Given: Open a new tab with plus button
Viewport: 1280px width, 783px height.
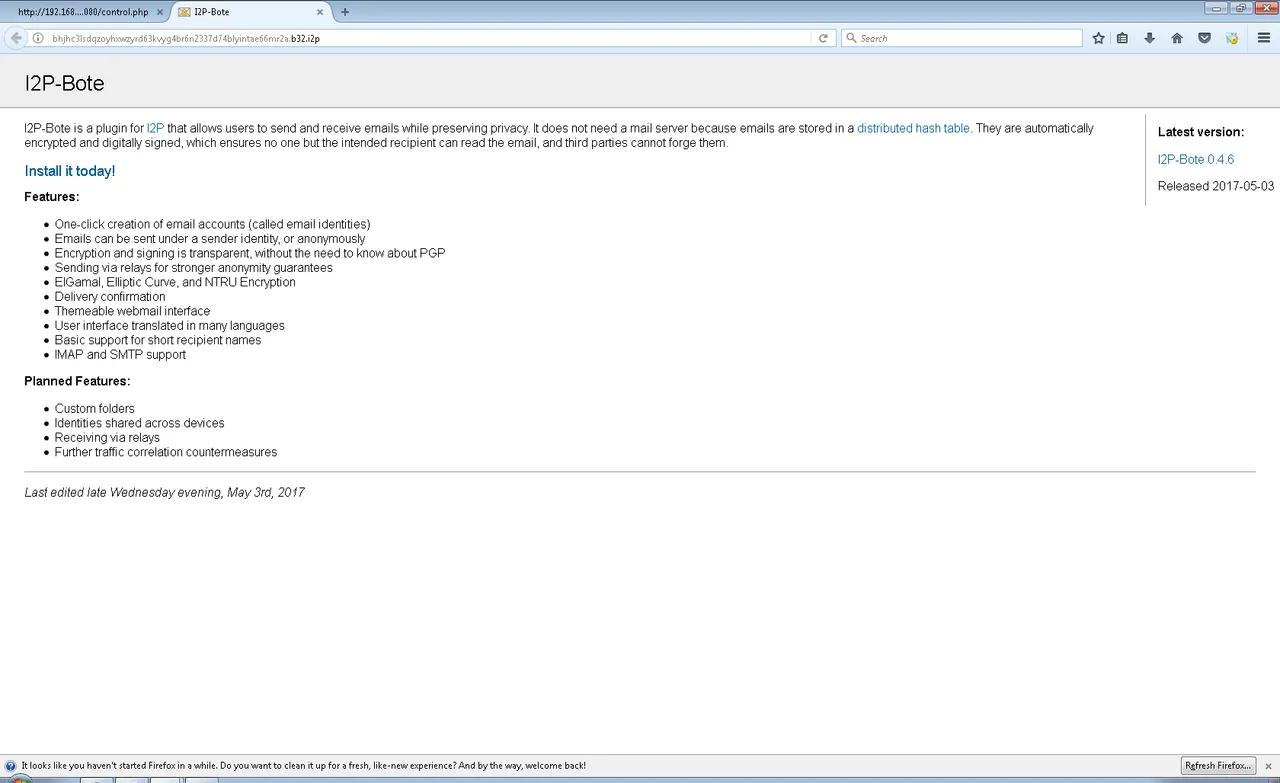Looking at the screenshot, I should pos(345,12).
